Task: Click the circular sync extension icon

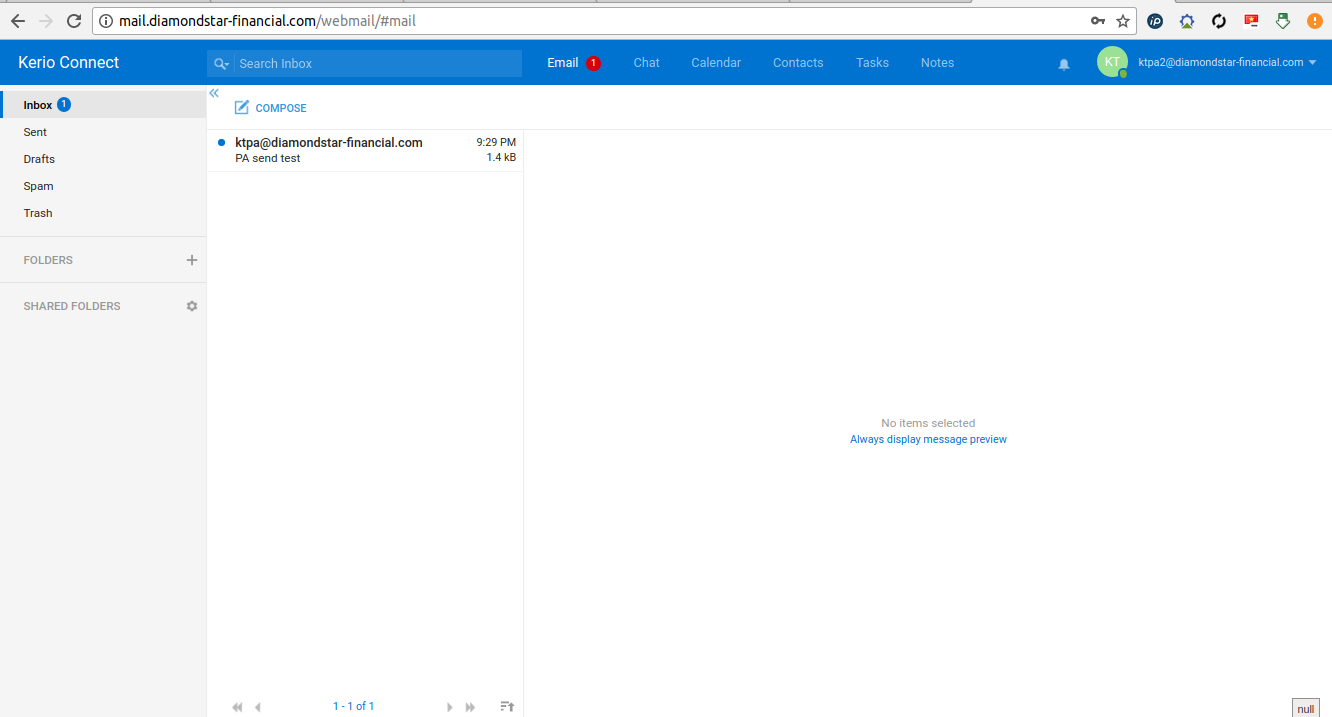Action: click(x=1219, y=21)
